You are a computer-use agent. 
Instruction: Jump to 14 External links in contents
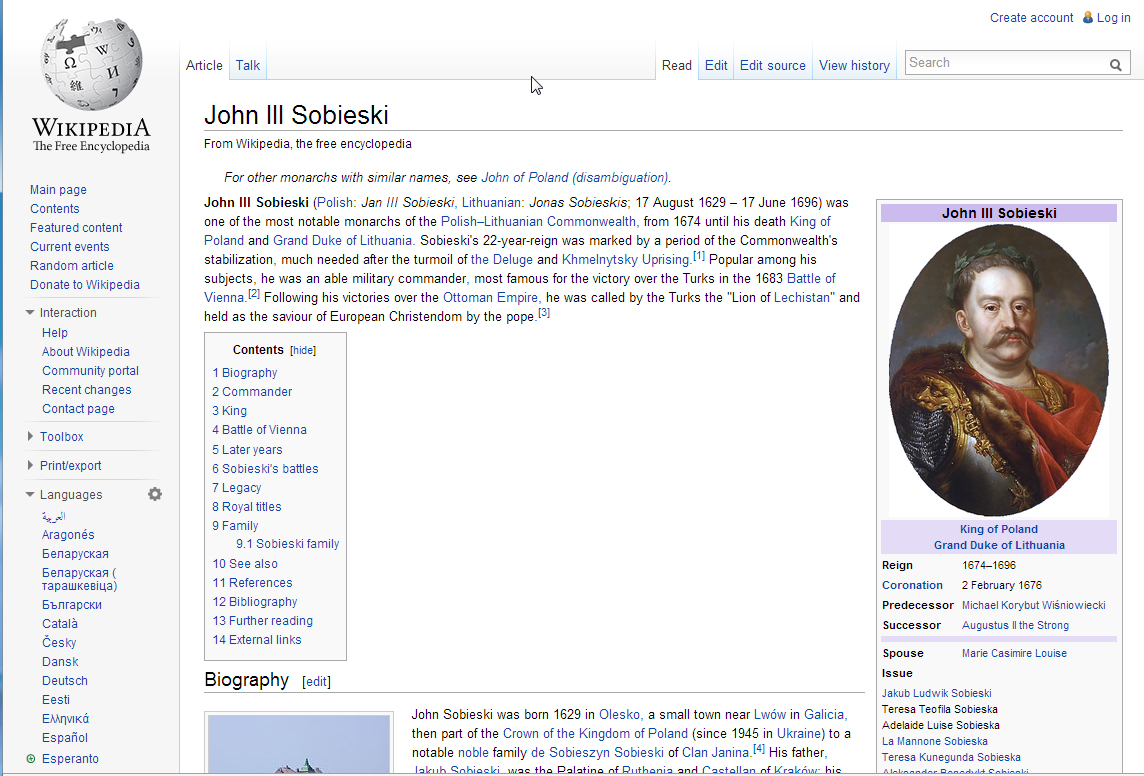[257, 640]
